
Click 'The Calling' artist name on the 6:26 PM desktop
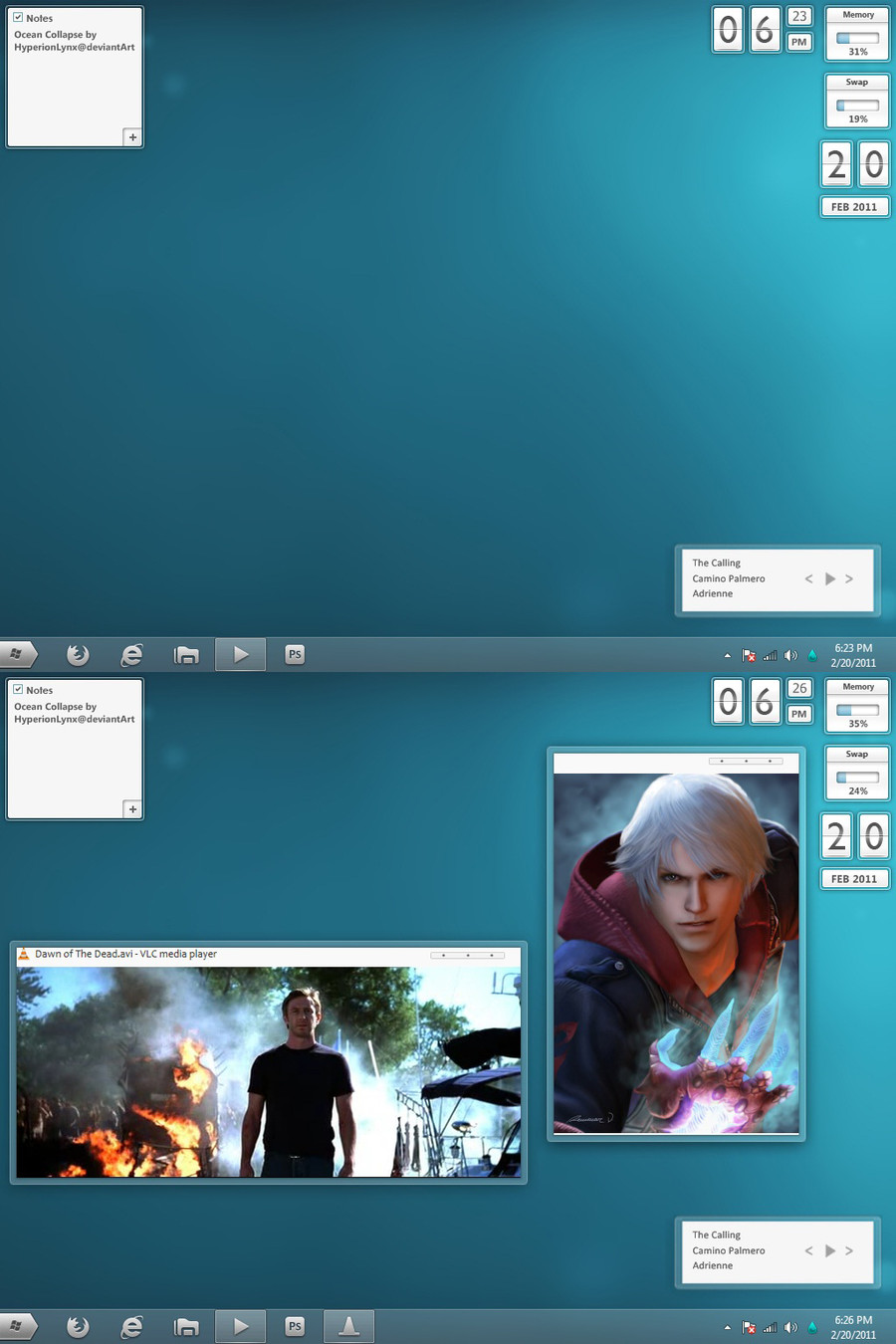point(717,1234)
